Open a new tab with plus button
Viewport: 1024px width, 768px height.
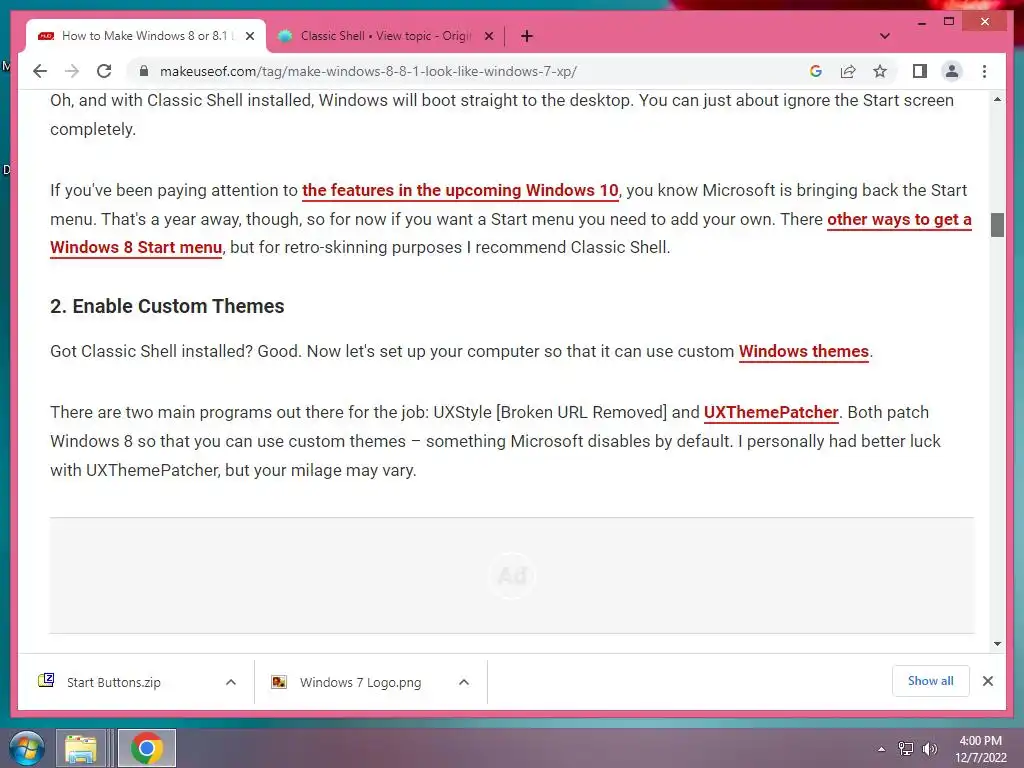(x=527, y=36)
